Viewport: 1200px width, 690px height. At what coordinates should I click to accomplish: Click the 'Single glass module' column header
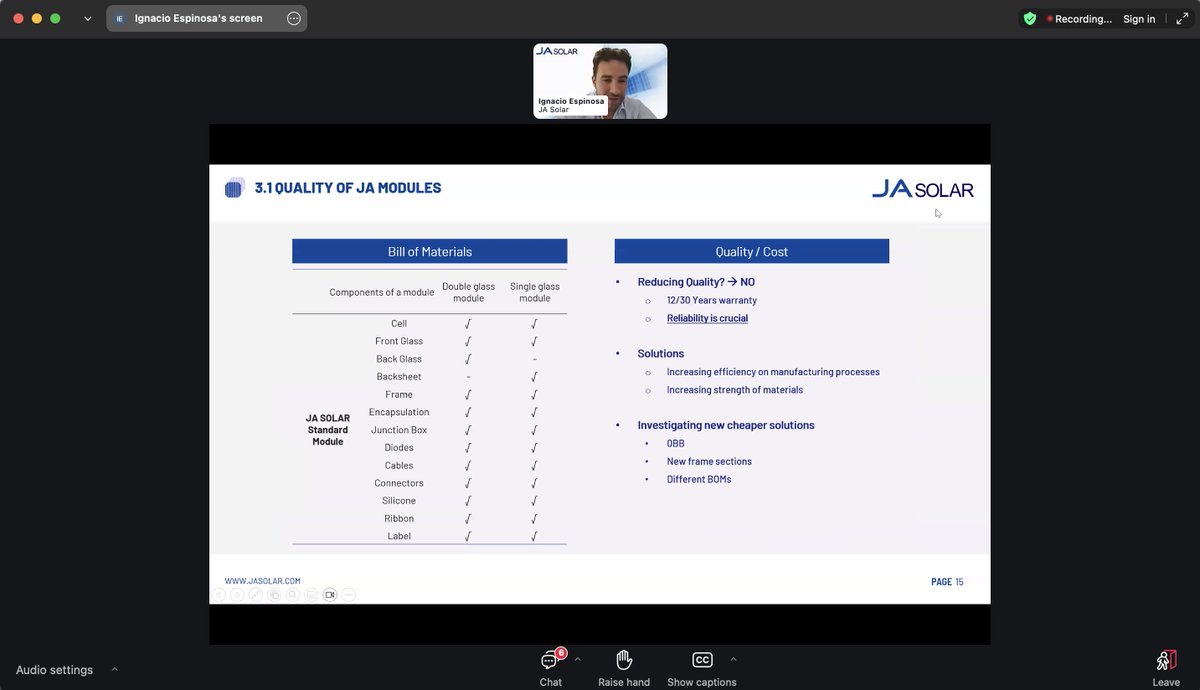[x=534, y=292]
